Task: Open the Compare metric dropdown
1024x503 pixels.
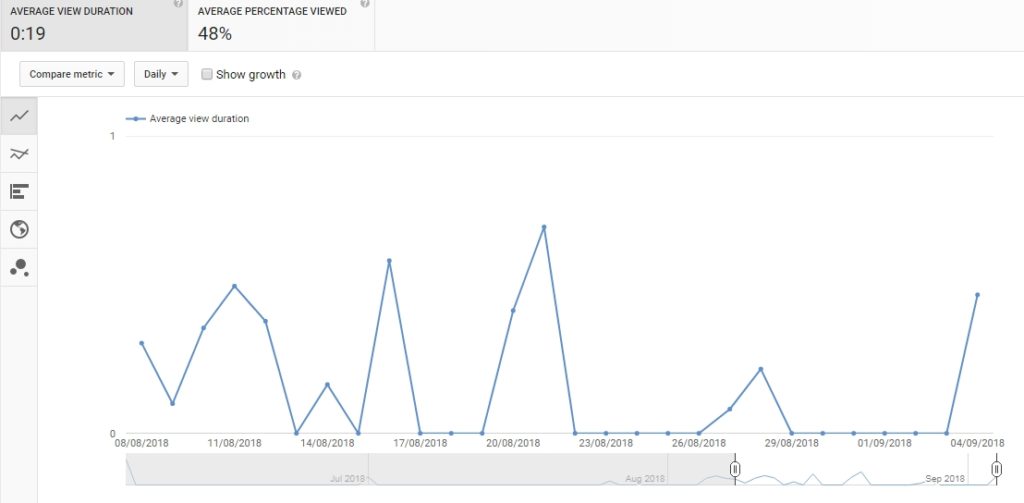Action: tap(72, 74)
